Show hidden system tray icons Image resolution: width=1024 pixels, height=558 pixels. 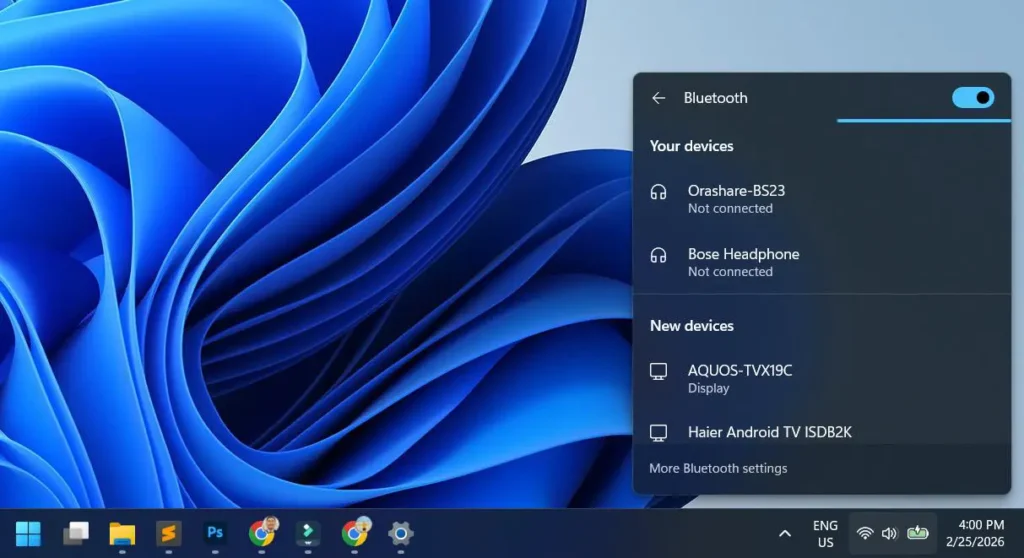(x=785, y=534)
